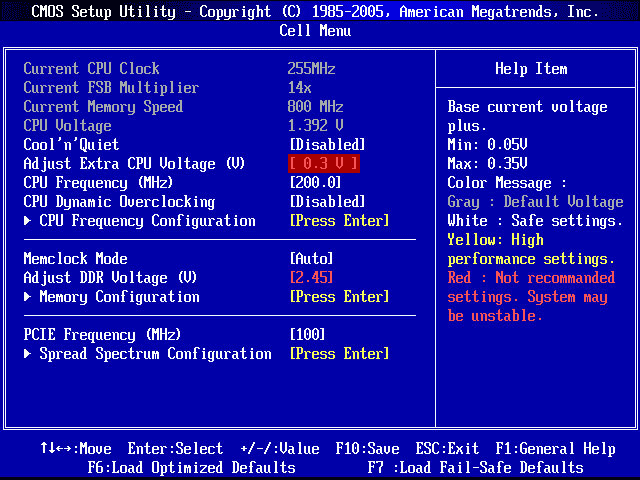Screen dimensions: 640x480
Task: Open the Spread Spectrum Configuration submenu label
Action: pyautogui.click(x=155, y=353)
